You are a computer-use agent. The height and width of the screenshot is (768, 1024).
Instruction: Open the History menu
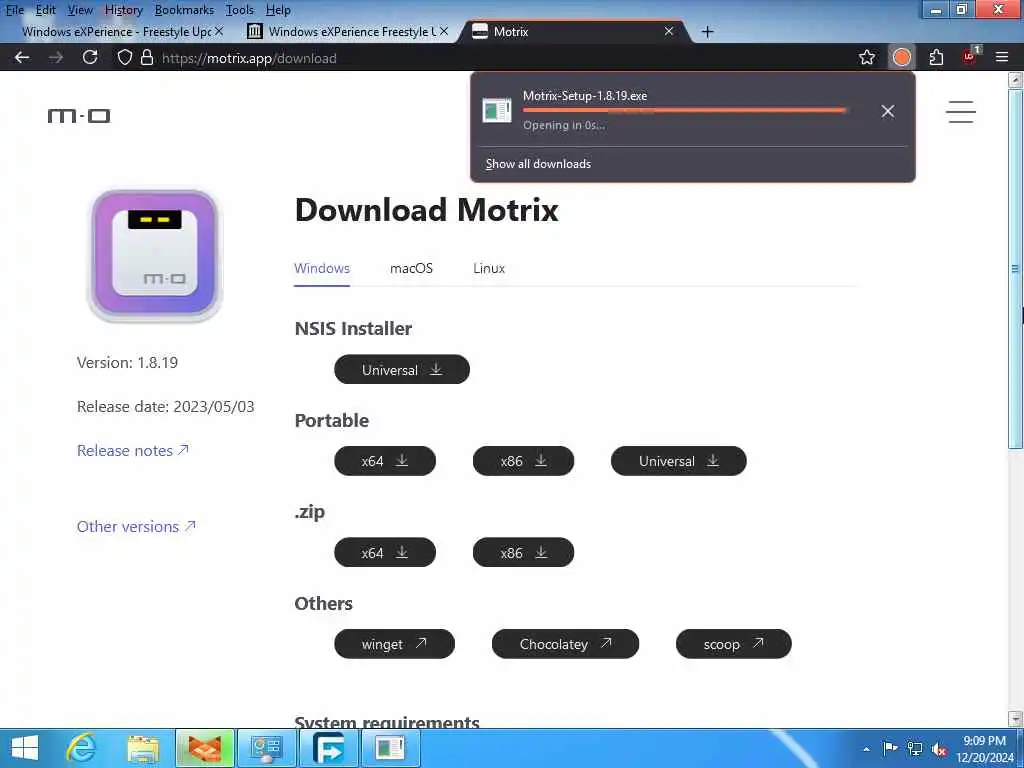coord(123,10)
